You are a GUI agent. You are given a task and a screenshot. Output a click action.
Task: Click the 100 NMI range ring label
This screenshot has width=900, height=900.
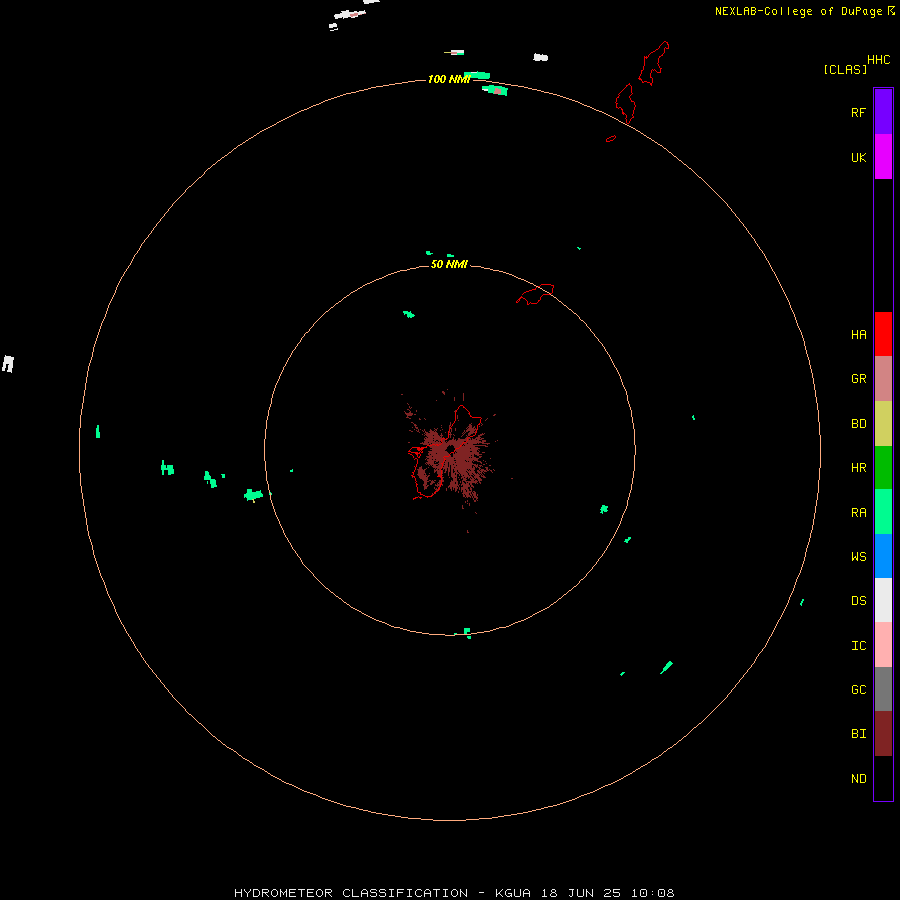[x=449, y=79]
